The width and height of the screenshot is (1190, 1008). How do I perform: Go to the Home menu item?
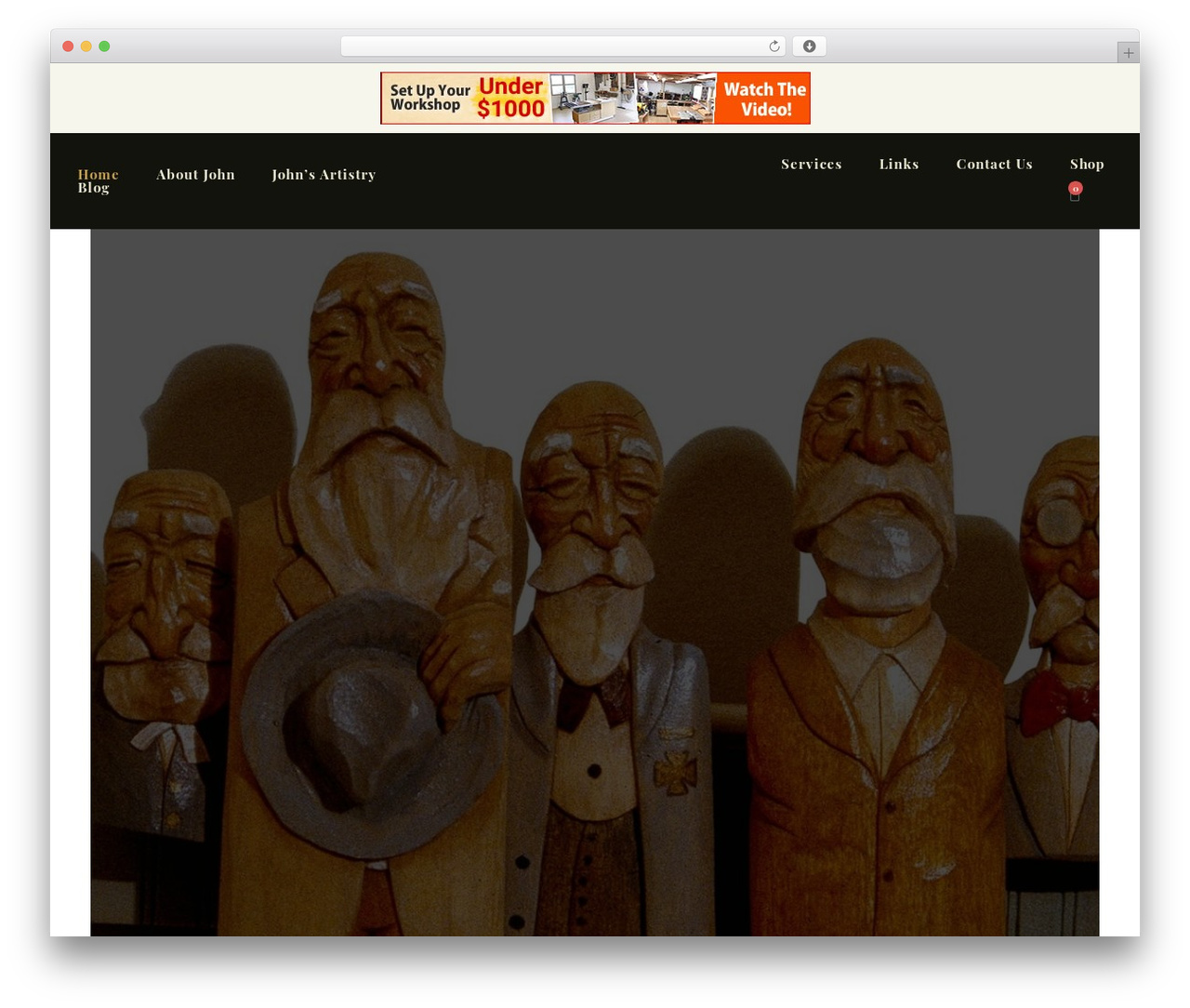(x=98, y=174)
